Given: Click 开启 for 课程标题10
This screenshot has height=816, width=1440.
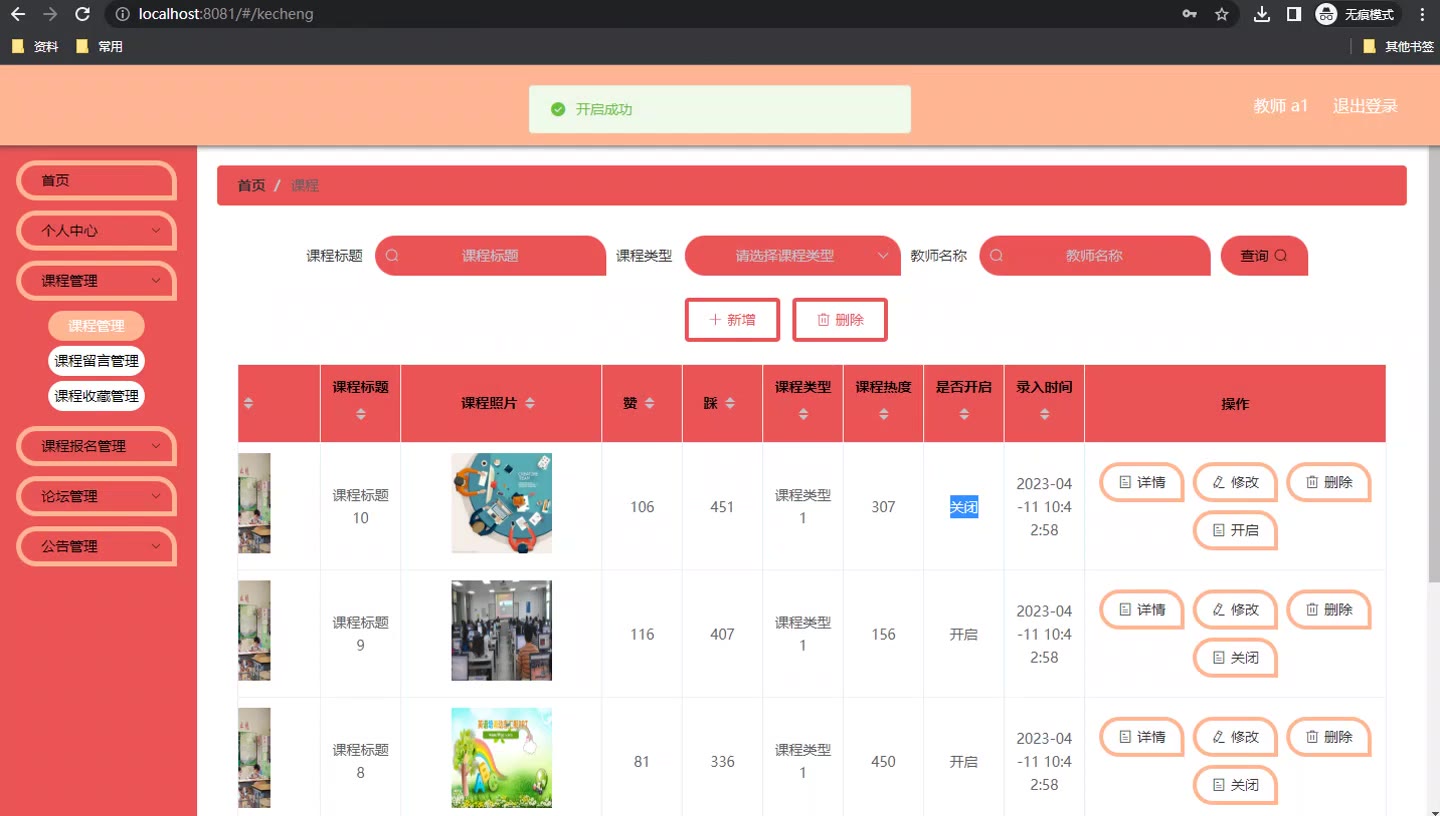Looking at the screenshot, I should [1235, 530].
